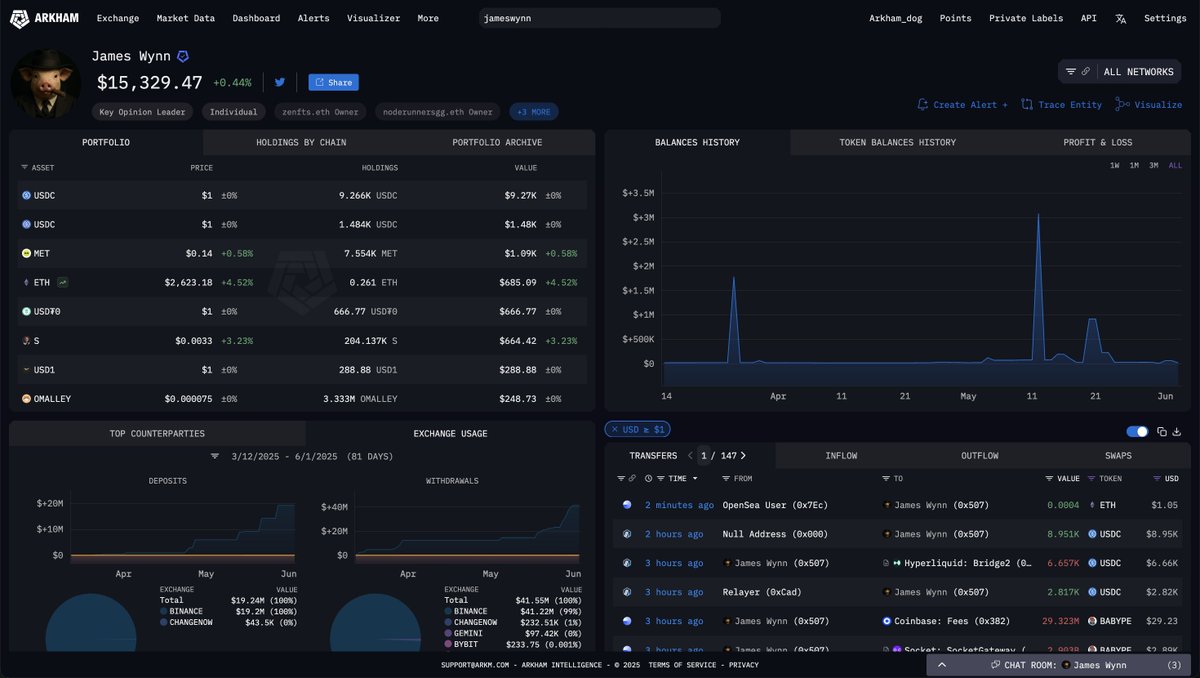Click the clock icon beside TIME

[649, 478]
